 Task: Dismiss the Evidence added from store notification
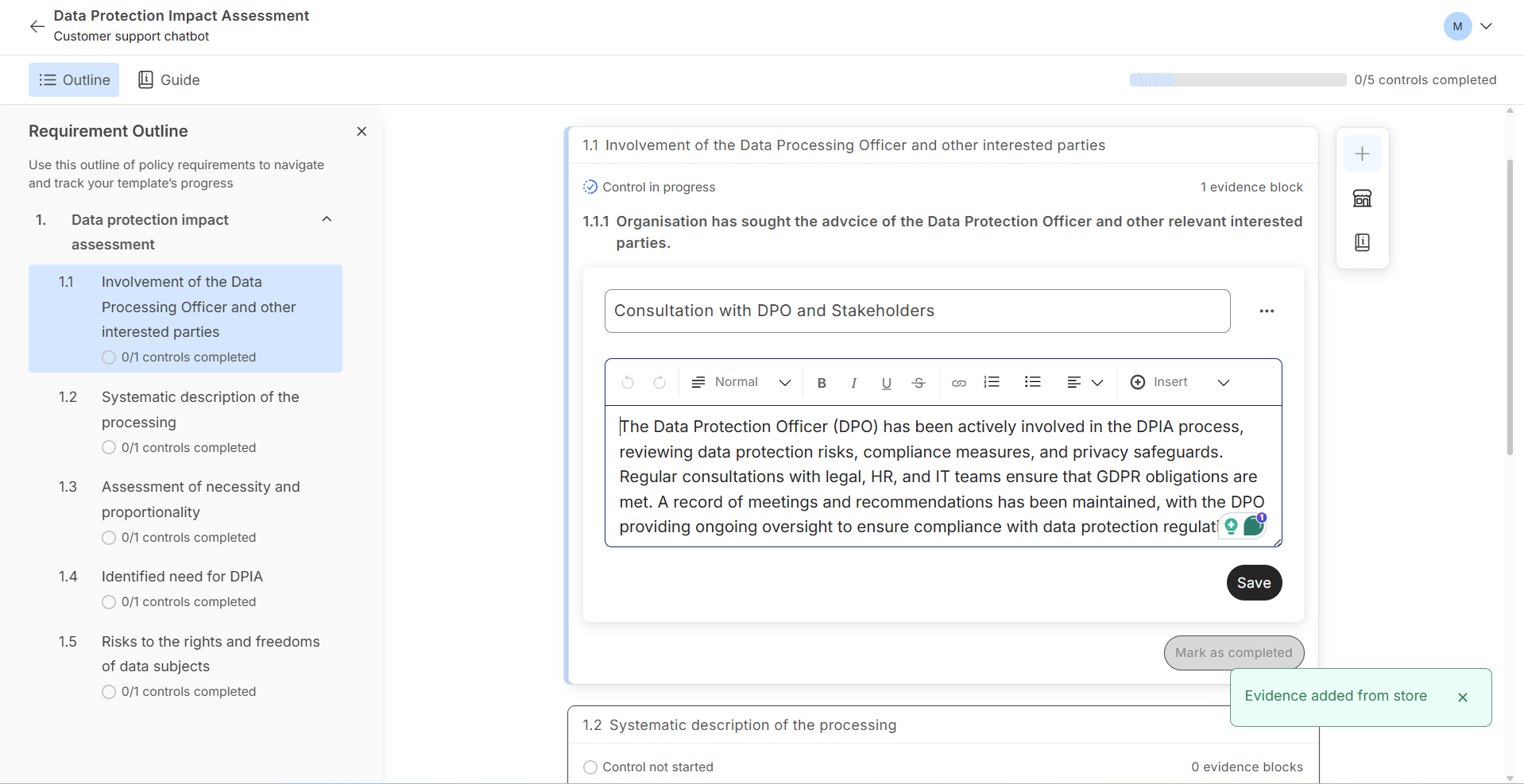(1462, 697)
